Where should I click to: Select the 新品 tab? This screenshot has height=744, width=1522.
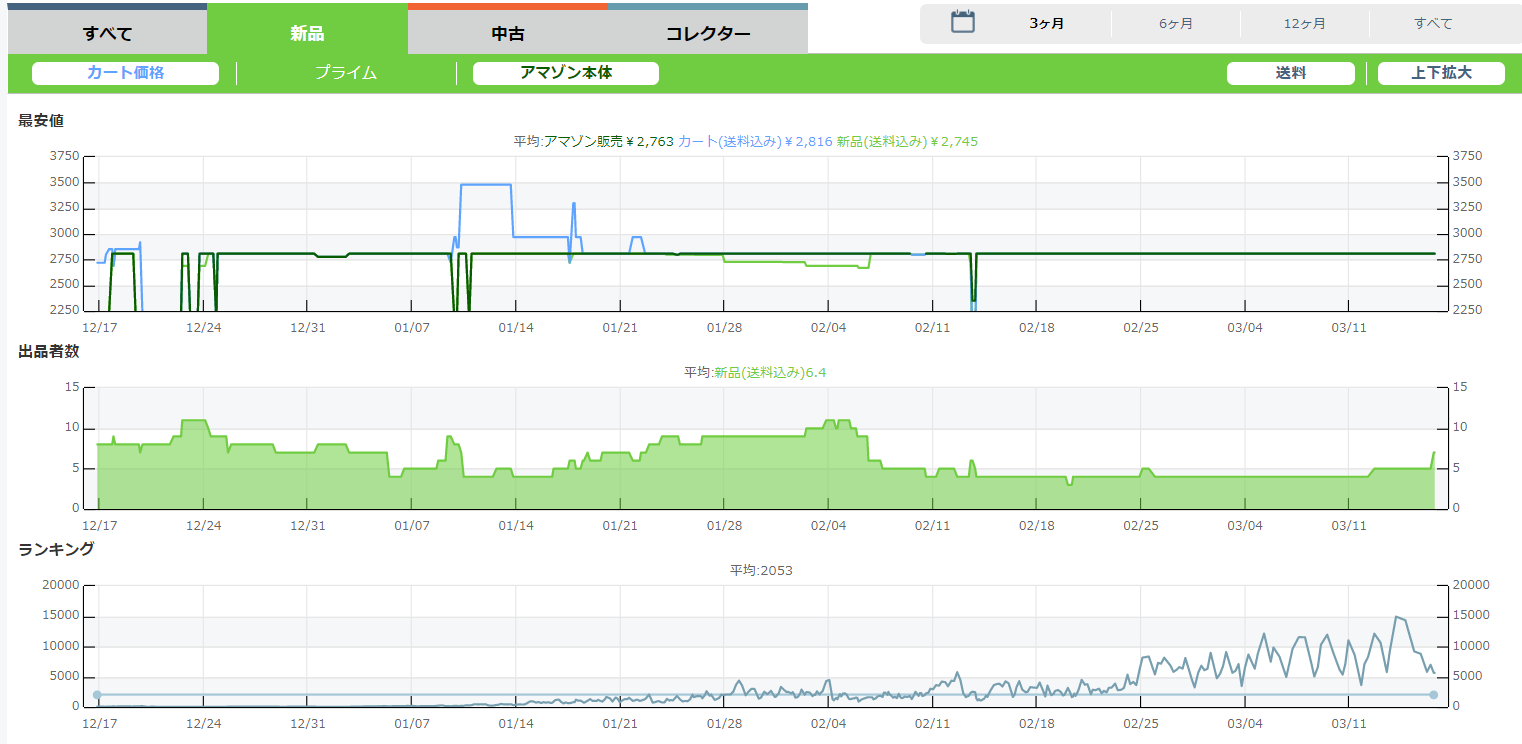tap(307, 33)
